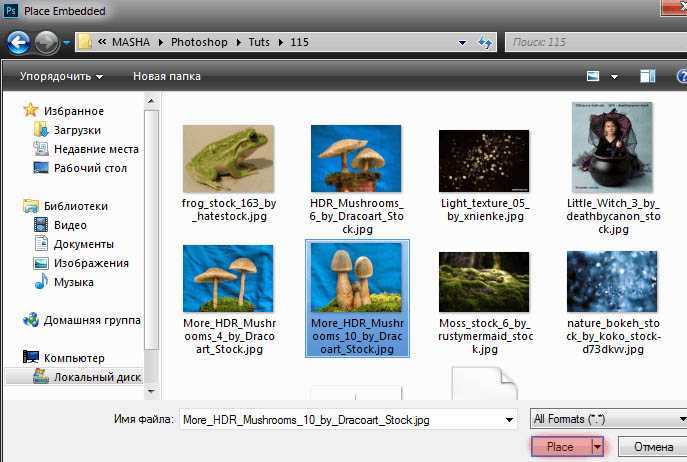Image resolution: width=687 pixels, height=462 pixels.
Task: Select the frog_stock_163 thumbnail
Action: [x=228, y=159]
